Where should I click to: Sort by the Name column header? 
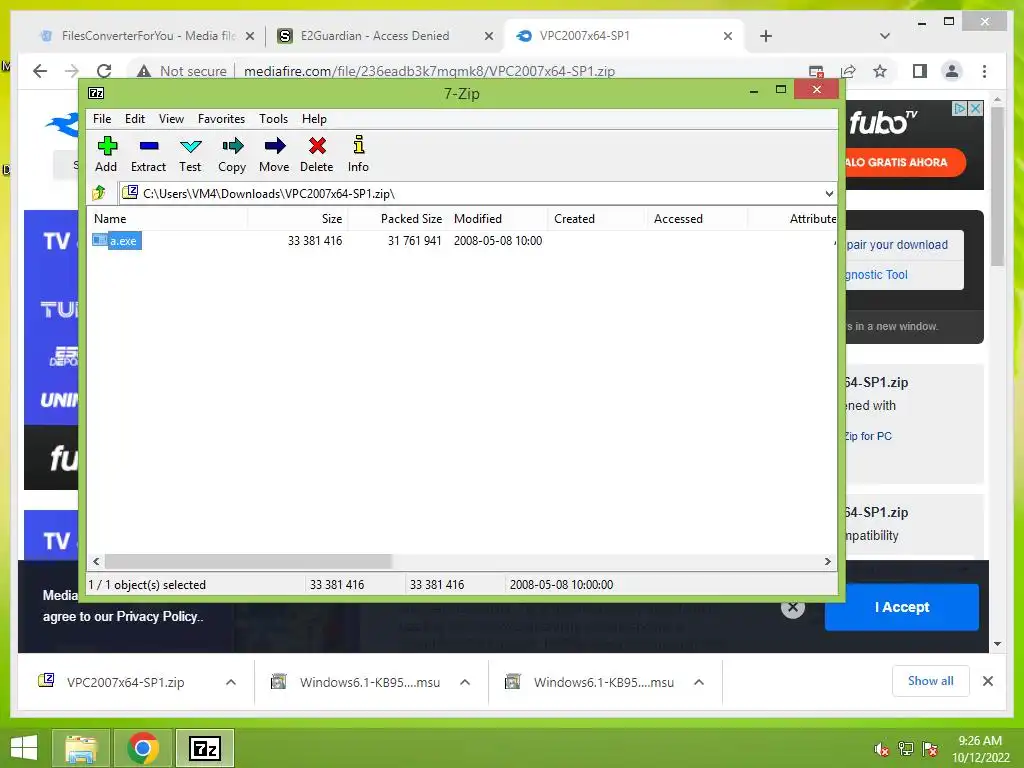click(168, 219)
